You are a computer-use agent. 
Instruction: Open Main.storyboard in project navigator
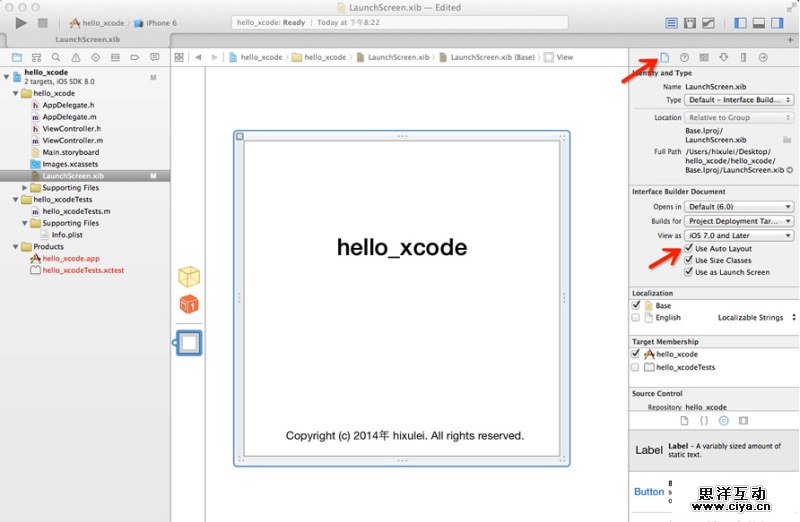pos(70,152)
